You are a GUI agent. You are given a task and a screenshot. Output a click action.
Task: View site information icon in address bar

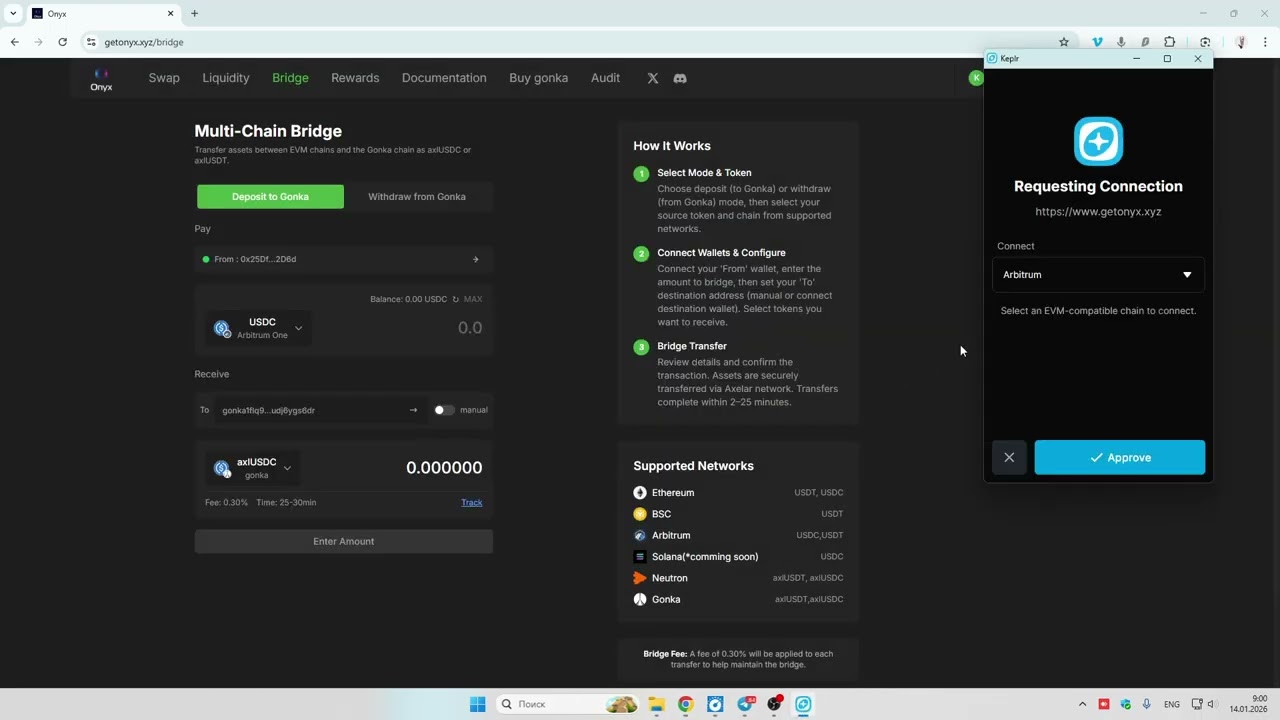coord(91,42)
